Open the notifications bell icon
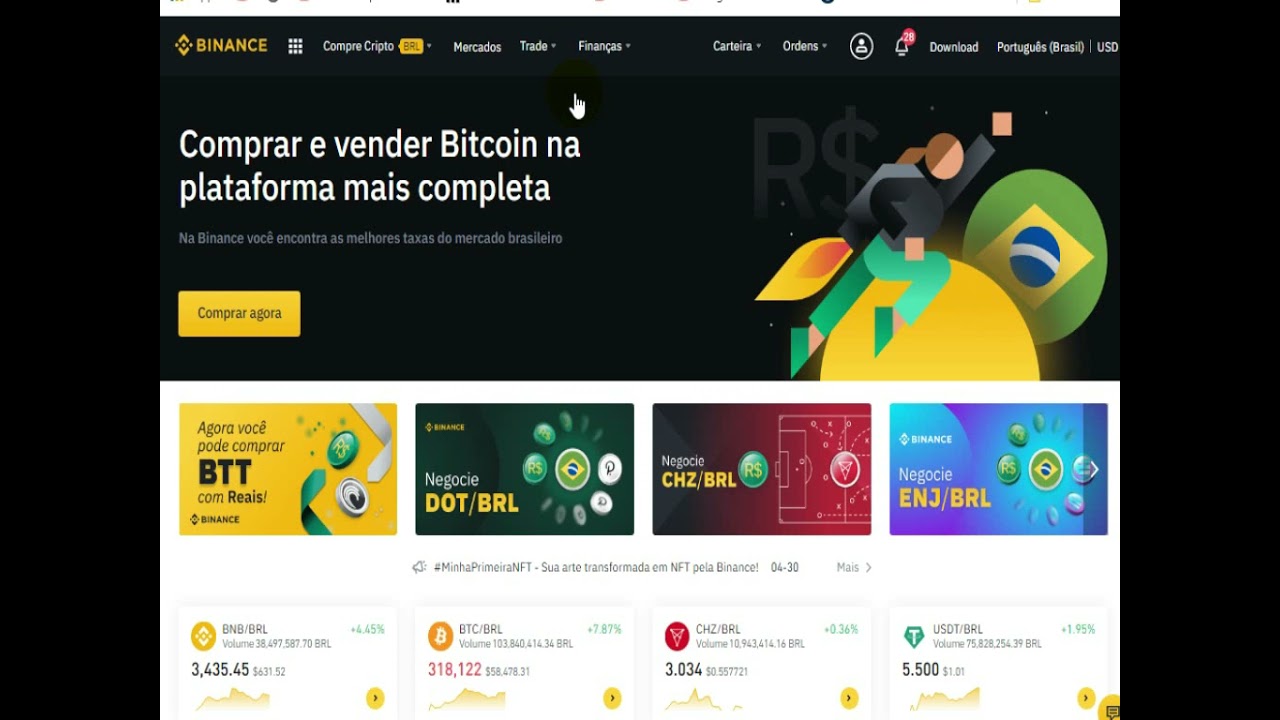This screenshot has width=1280, height=720. click(x=902, y=45)
